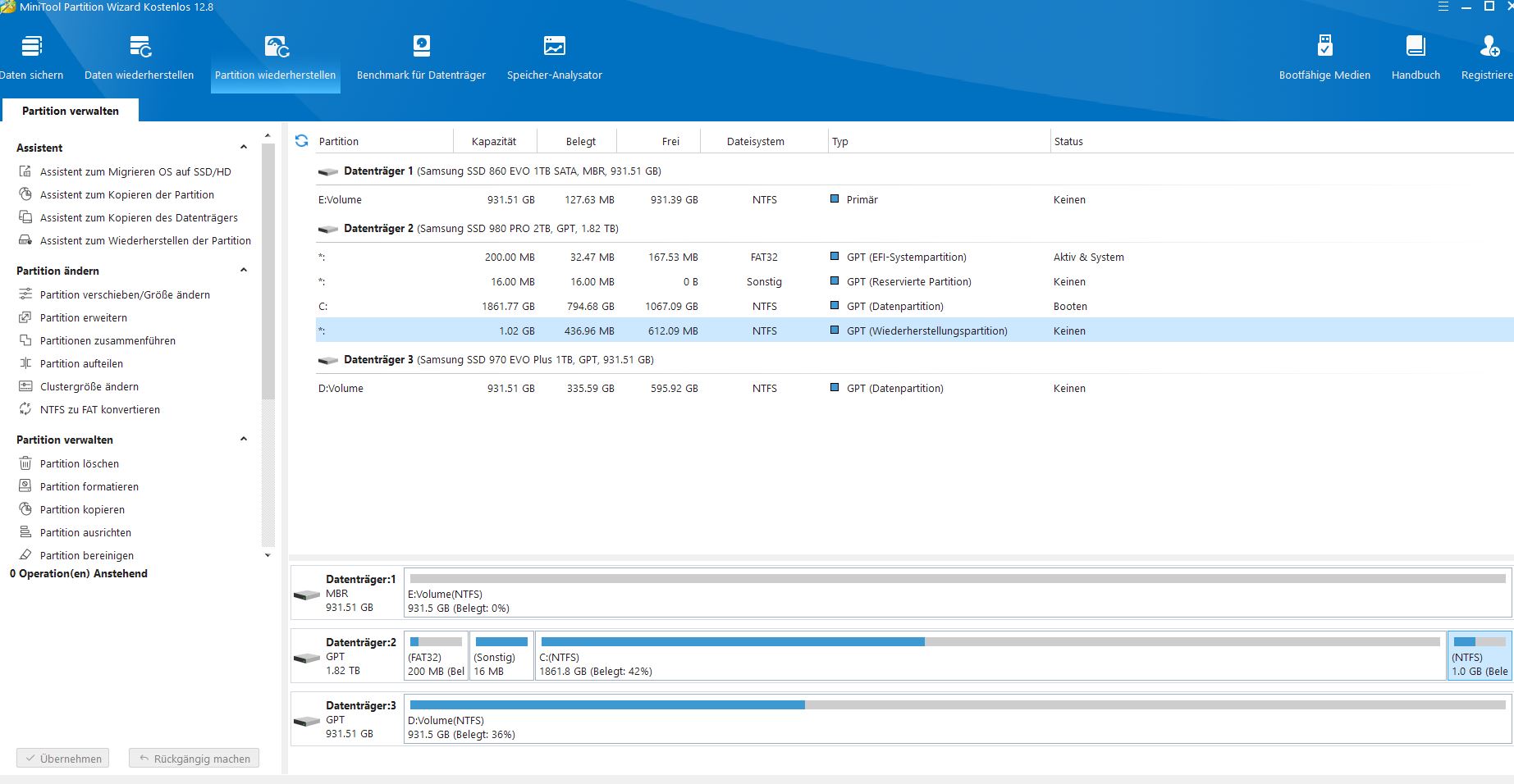Viewport: 1514px width, 784px height.
Task: Click the Partition löschen trash icon
Action: click(x=25, y=463)
